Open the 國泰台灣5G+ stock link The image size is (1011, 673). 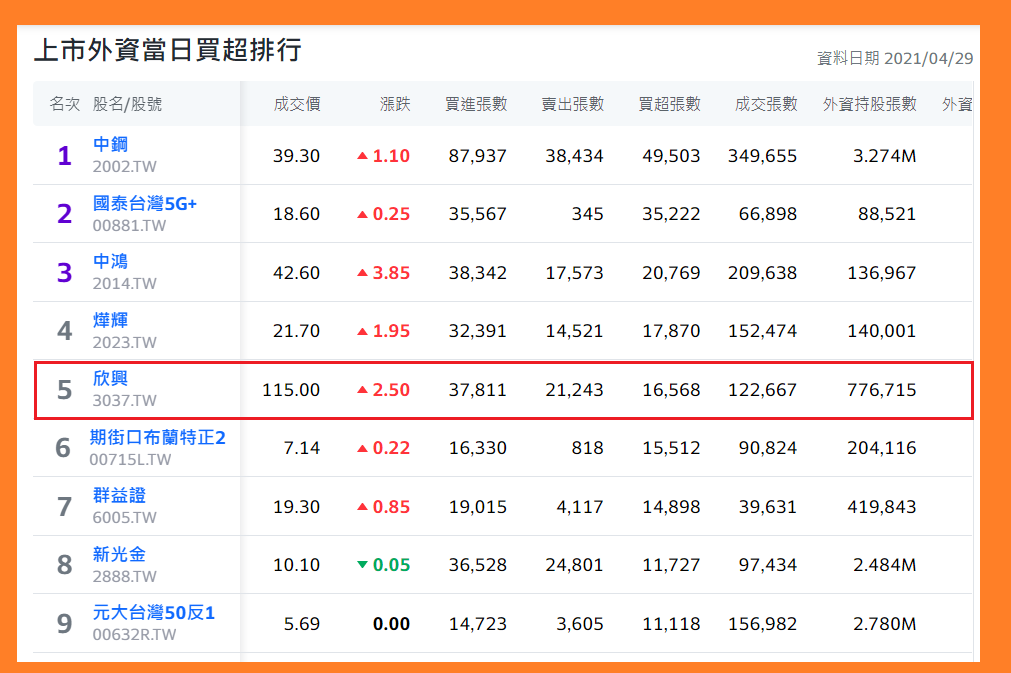click(x=144, y=203)
